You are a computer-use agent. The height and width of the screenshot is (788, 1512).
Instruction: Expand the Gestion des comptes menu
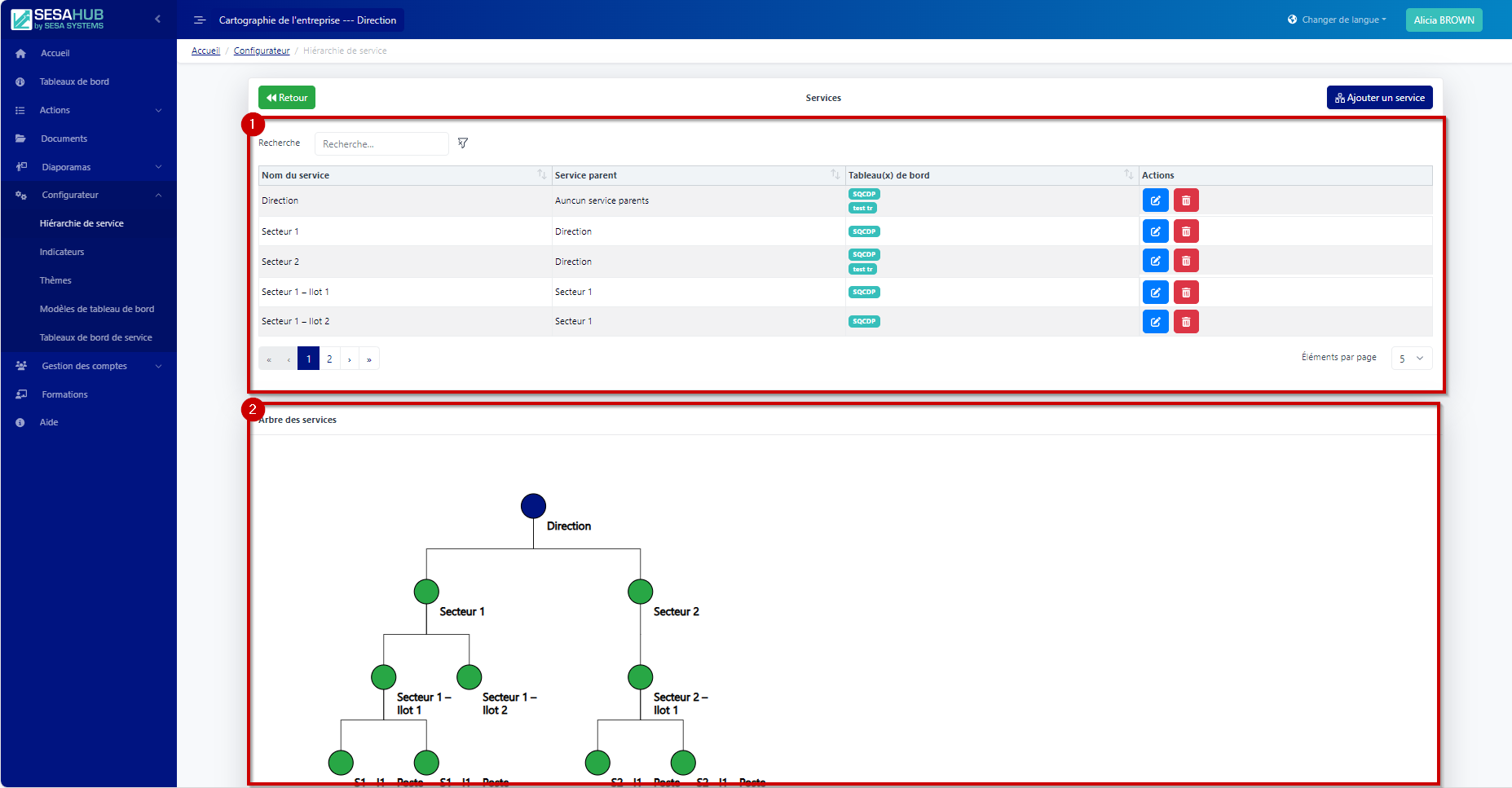(x=88, y=366)
